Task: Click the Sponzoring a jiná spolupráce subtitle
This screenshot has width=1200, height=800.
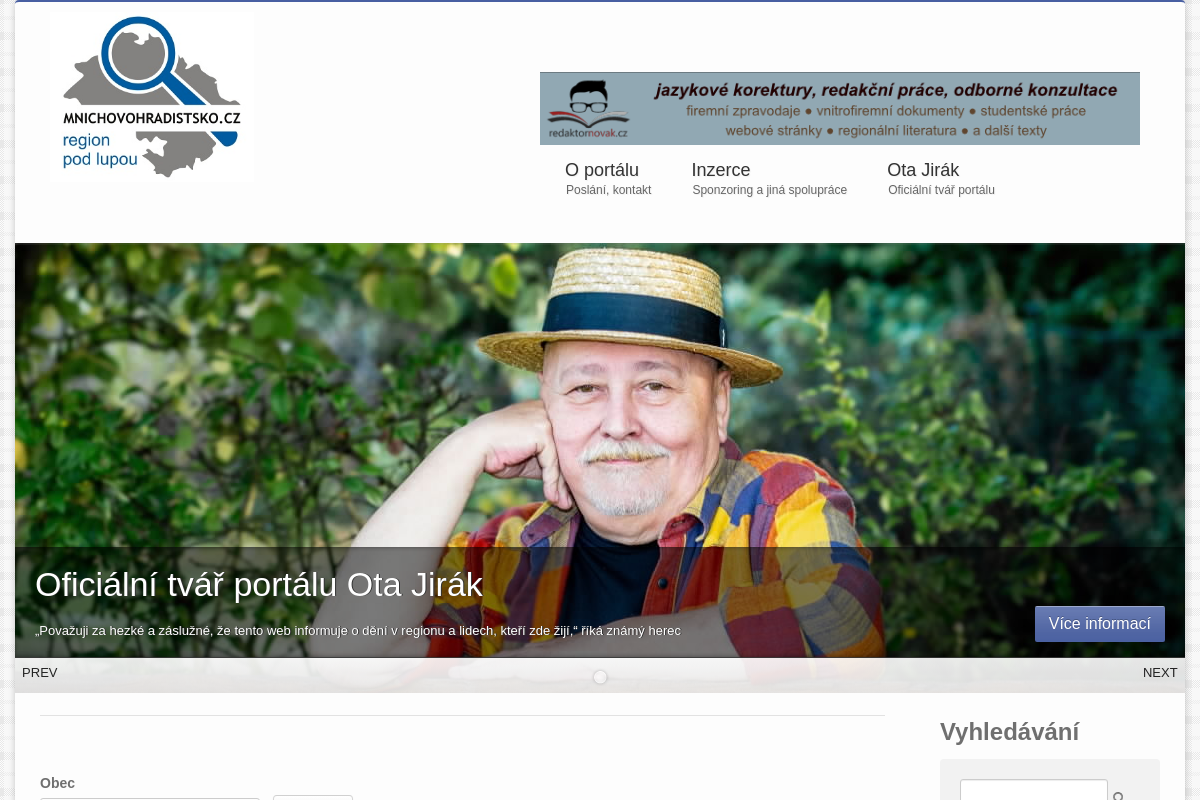Action: pos(770,190)
